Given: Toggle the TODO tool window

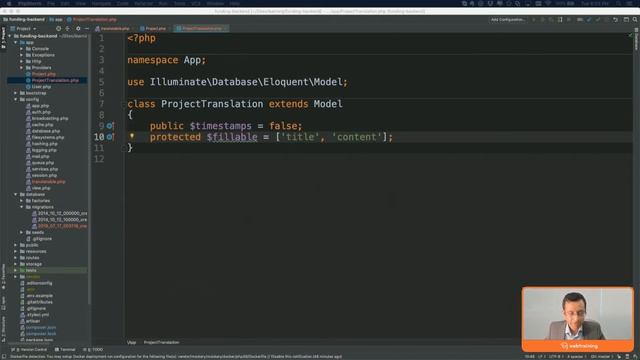Looking at the screenshot, I should [x=93, y=350].
